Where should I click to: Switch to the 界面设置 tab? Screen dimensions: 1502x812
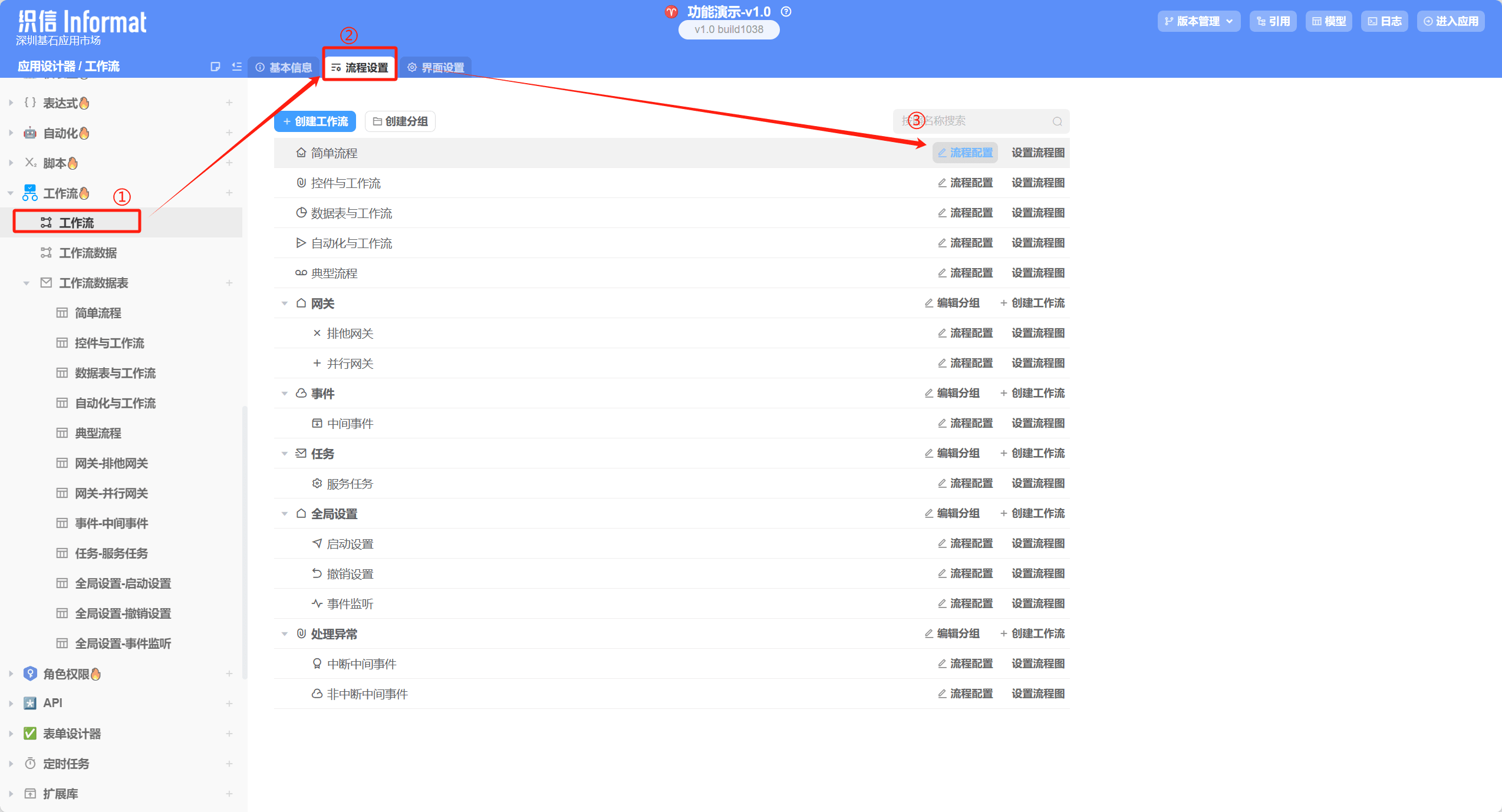(436, 68)
